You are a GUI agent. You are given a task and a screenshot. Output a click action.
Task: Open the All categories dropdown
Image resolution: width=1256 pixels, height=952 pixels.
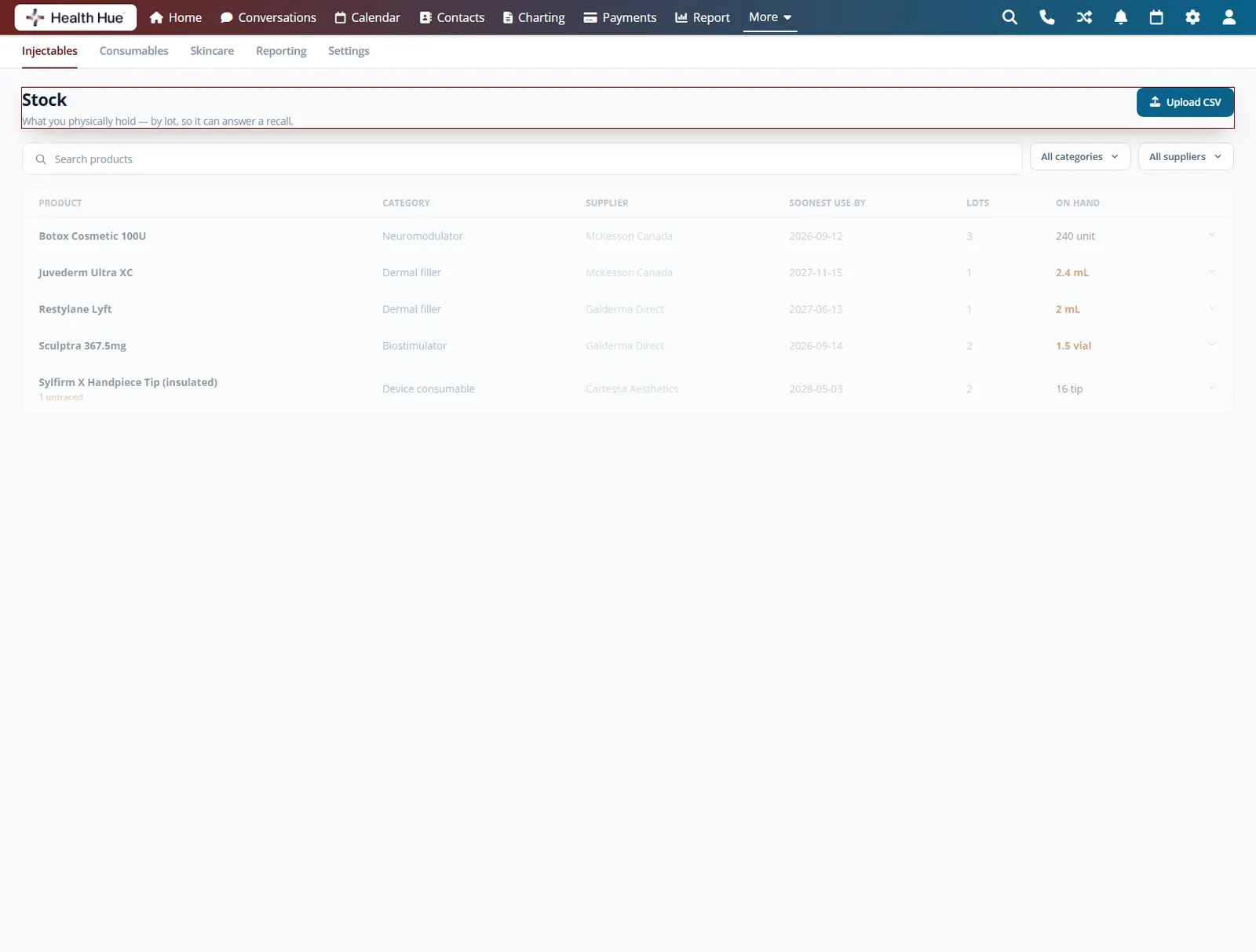click(x=1080, y=156)
